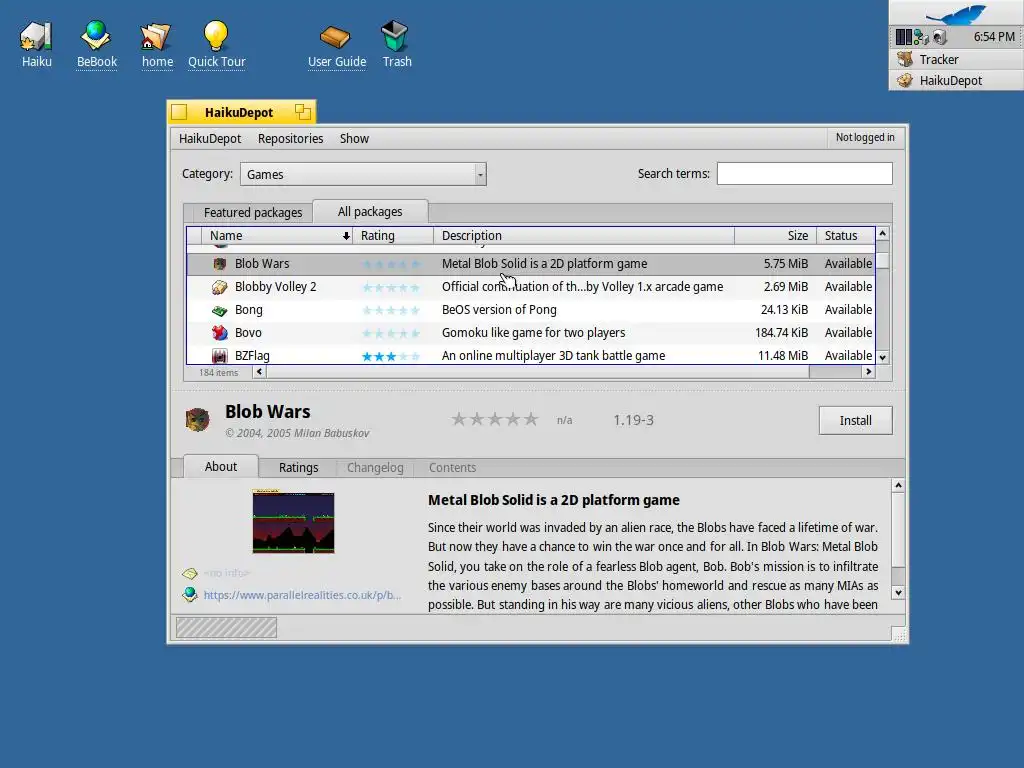Select HaikuDepot in the Deskbar
1024x768 pixels.
pyautogui.click(x=956, y=80)
